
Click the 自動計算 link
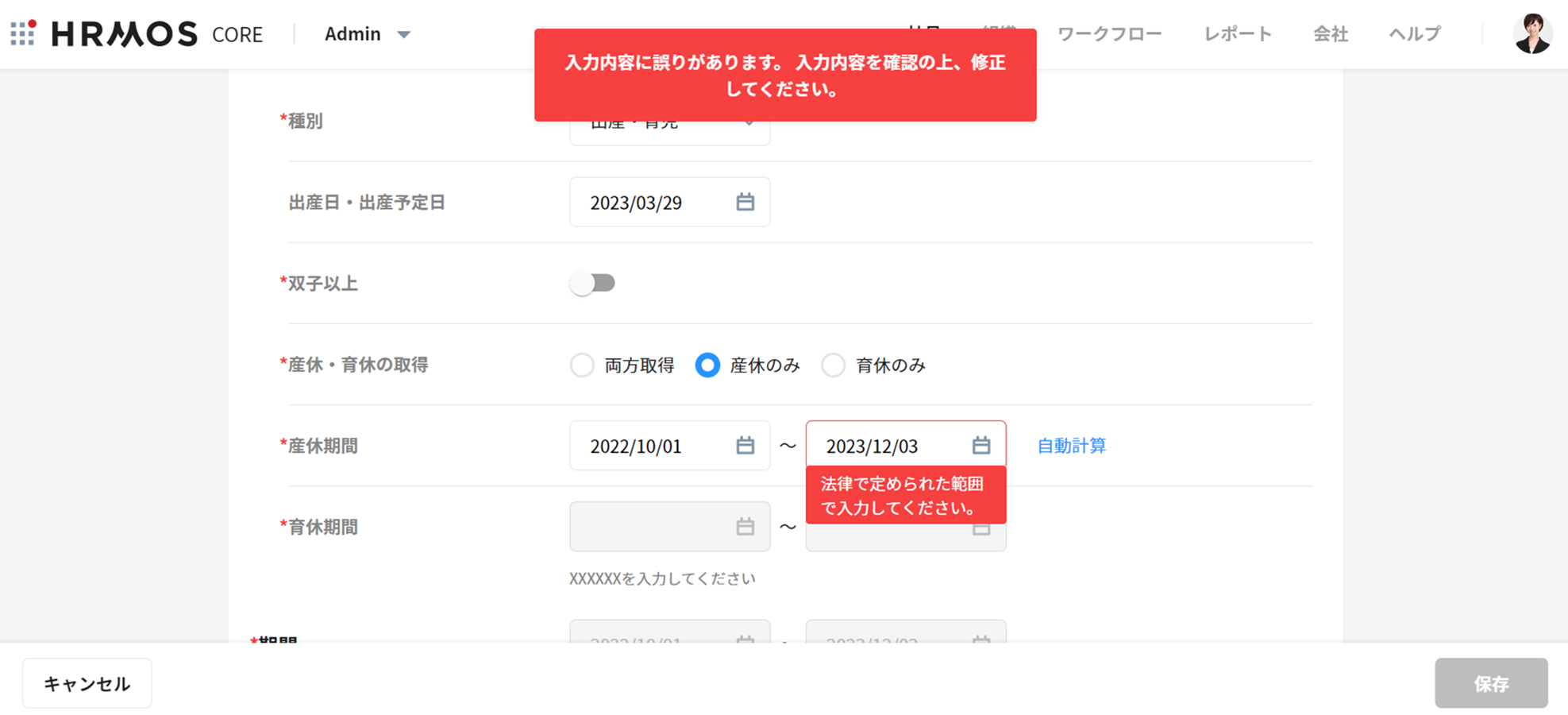[1071, 446]
